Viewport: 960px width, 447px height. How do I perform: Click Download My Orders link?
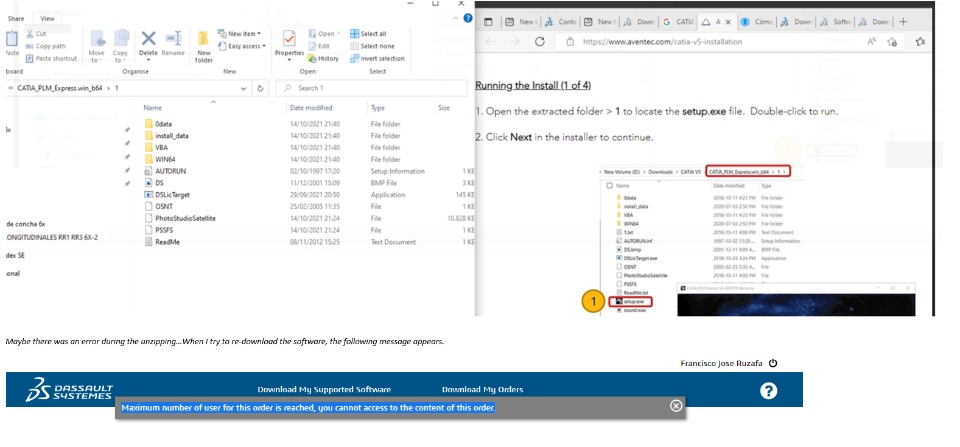click(482, 389)
